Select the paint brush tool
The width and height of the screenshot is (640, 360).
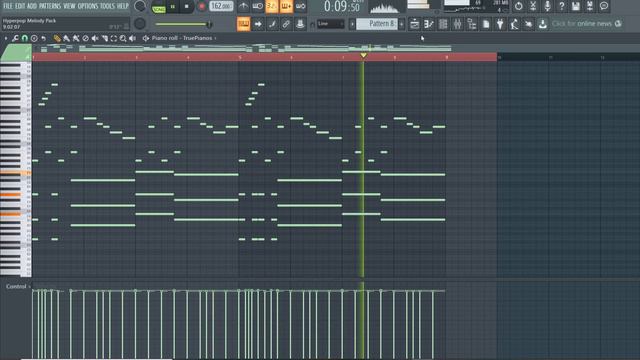pos(67,38)
